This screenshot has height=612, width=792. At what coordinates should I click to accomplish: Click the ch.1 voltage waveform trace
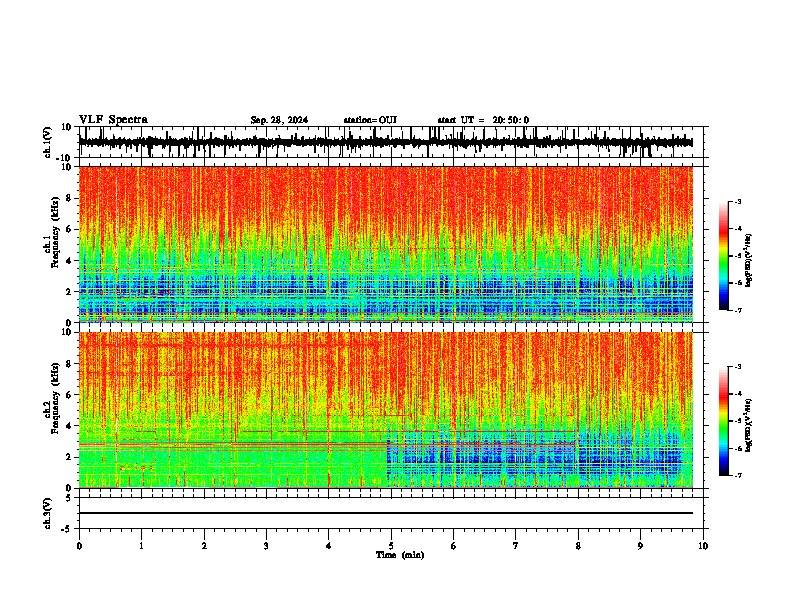click(x=385, y=142)
